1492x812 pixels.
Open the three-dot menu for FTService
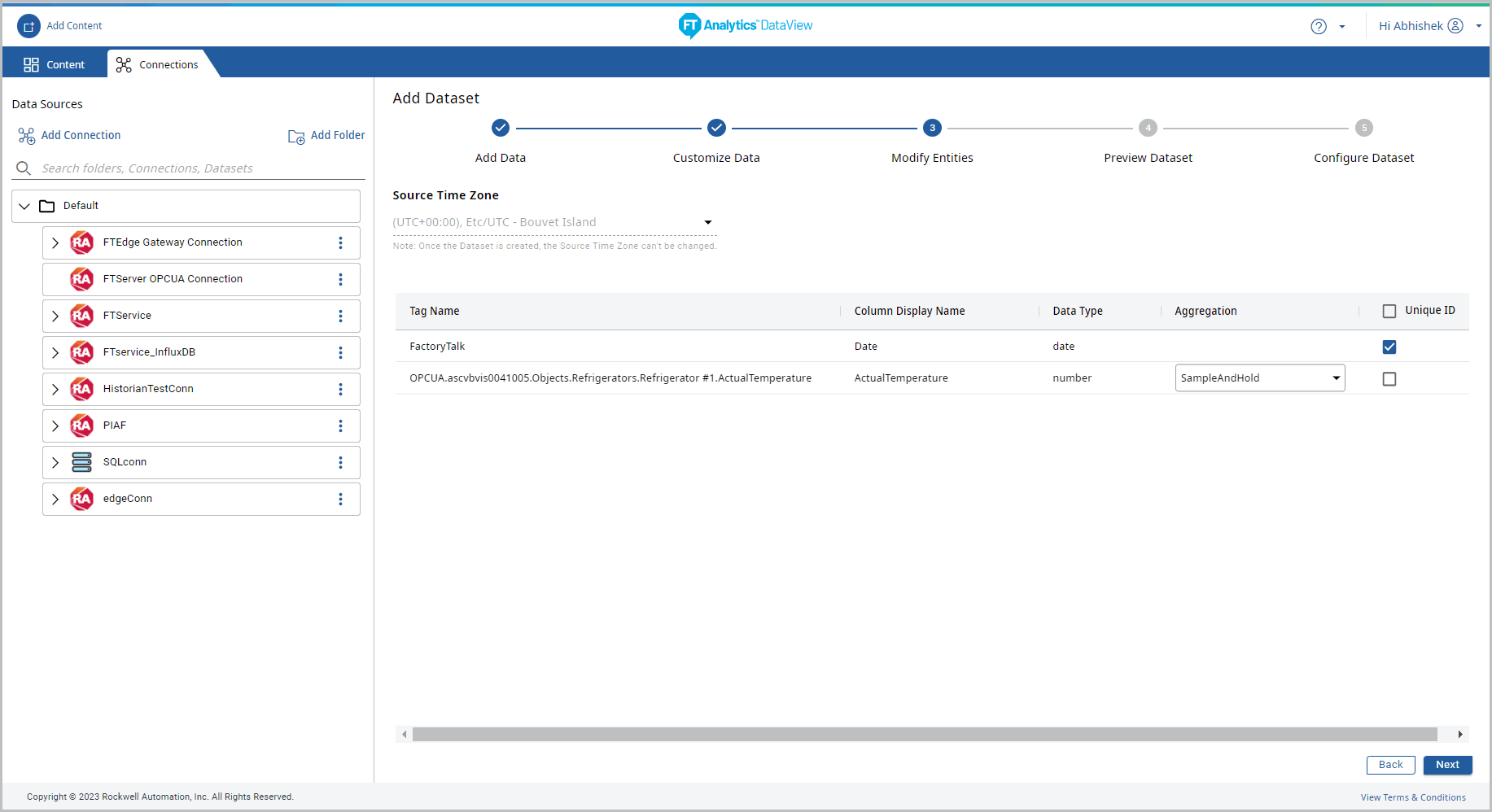coord(340,316)
